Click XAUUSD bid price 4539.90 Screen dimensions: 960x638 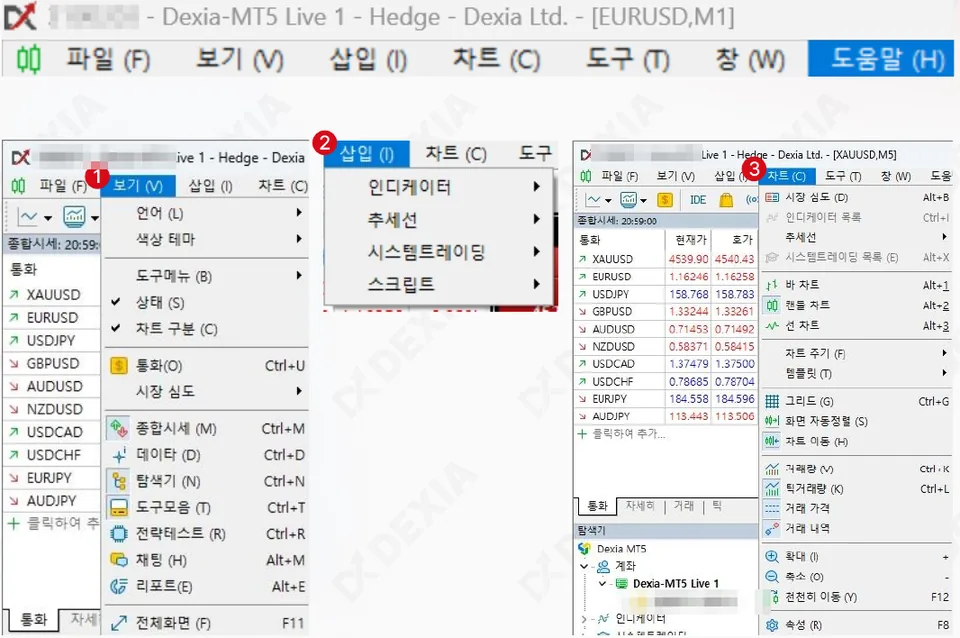688,259
